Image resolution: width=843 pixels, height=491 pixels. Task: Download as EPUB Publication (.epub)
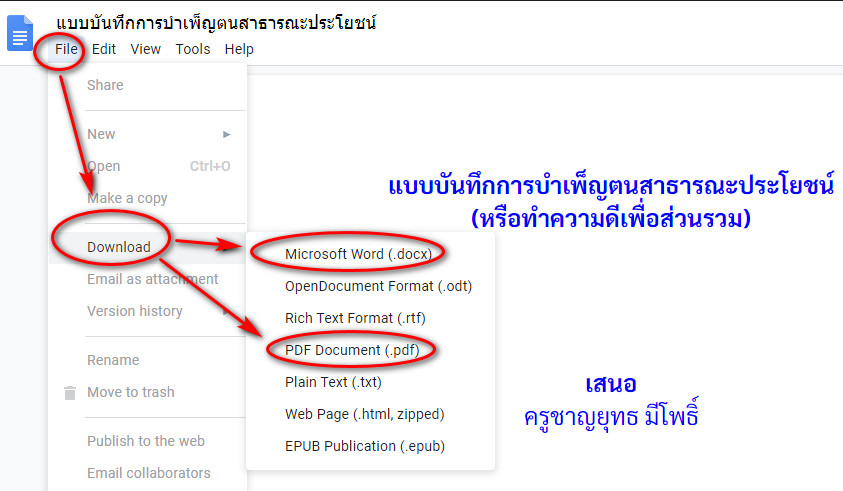[x=365, y=446]
